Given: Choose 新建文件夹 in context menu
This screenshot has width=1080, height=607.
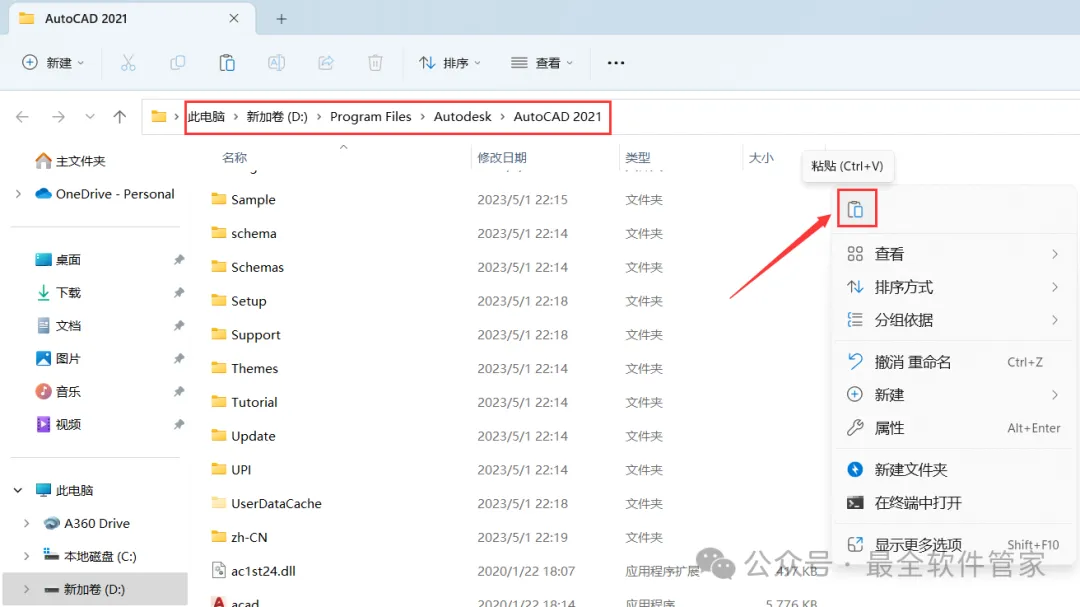Looking at the screenshot, I should tap(954, 470).
